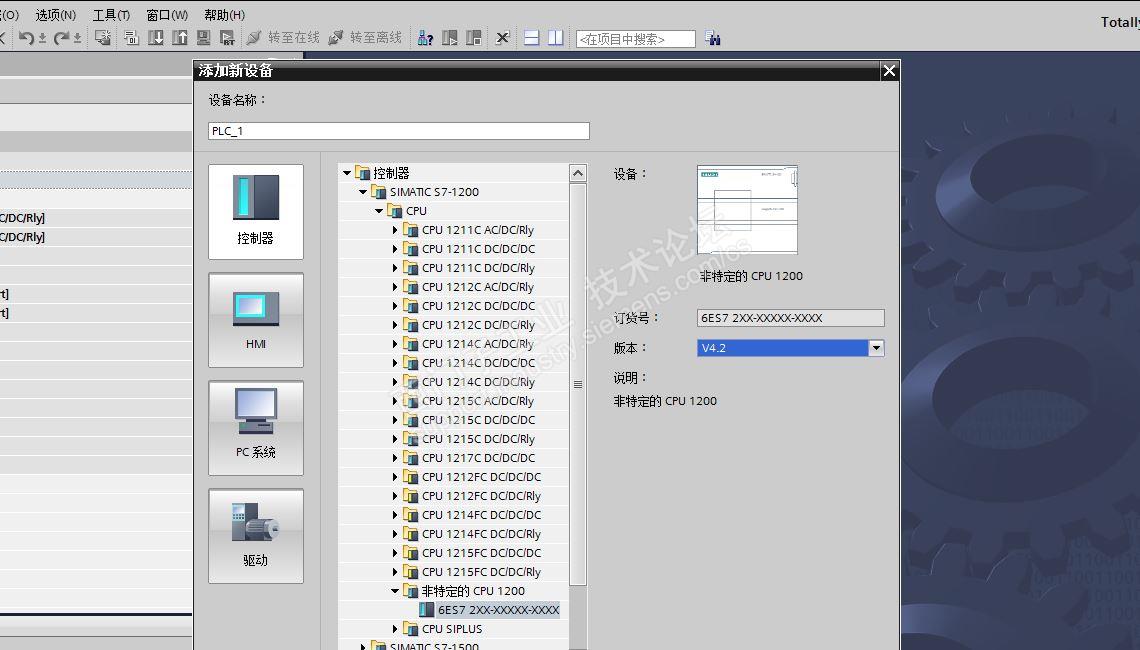
Task: Click the device name field PLC_1
Action: (398, 131)
